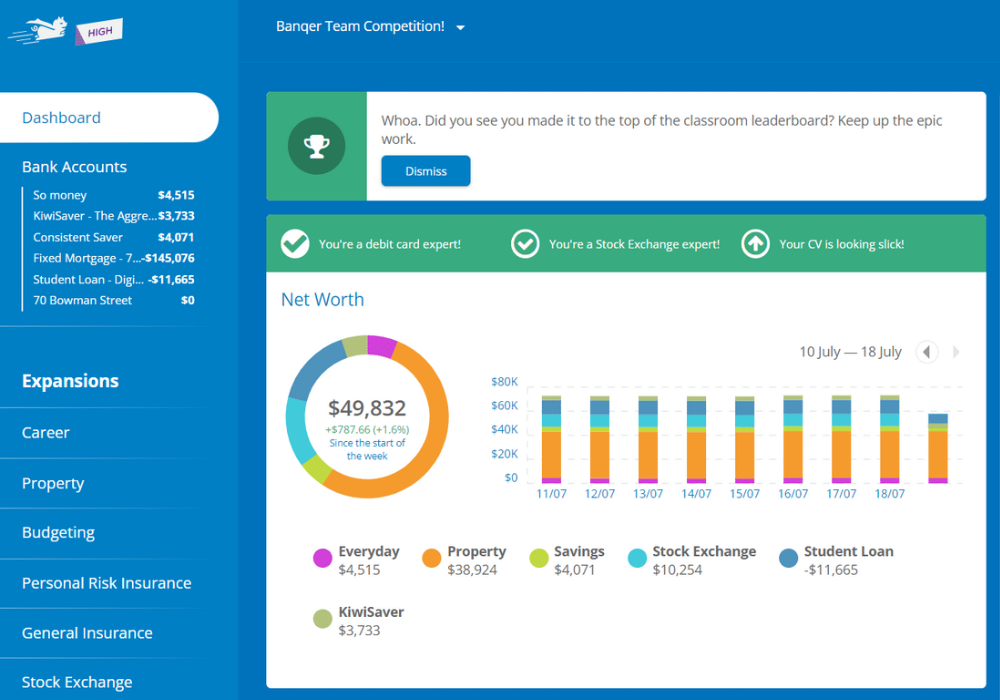This screenshot has width=1000, height=700.
Task: Click the CV upward-arrow badge icon
Action: tap(755, 243)
